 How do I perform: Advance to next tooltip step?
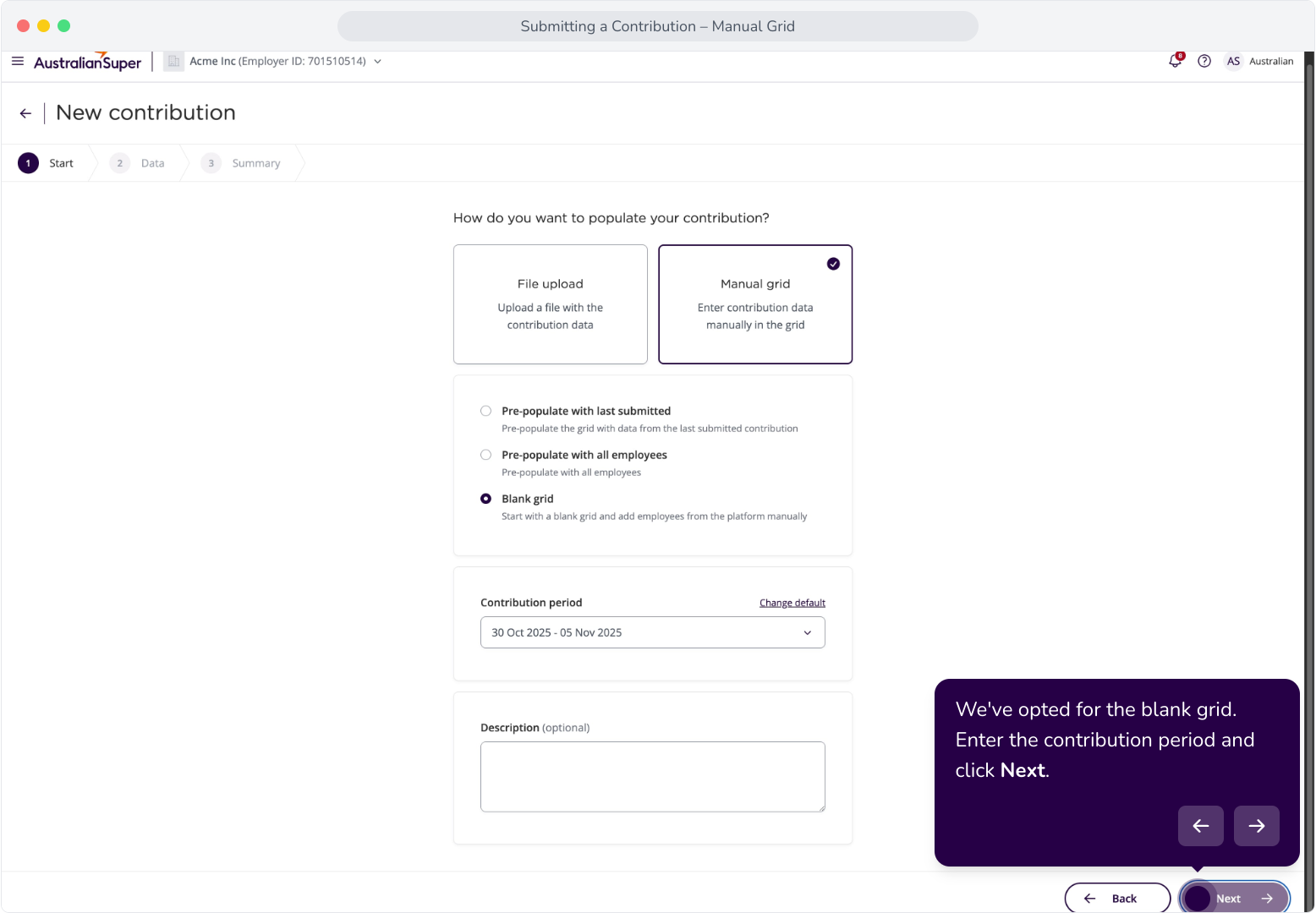(1256, 826)
